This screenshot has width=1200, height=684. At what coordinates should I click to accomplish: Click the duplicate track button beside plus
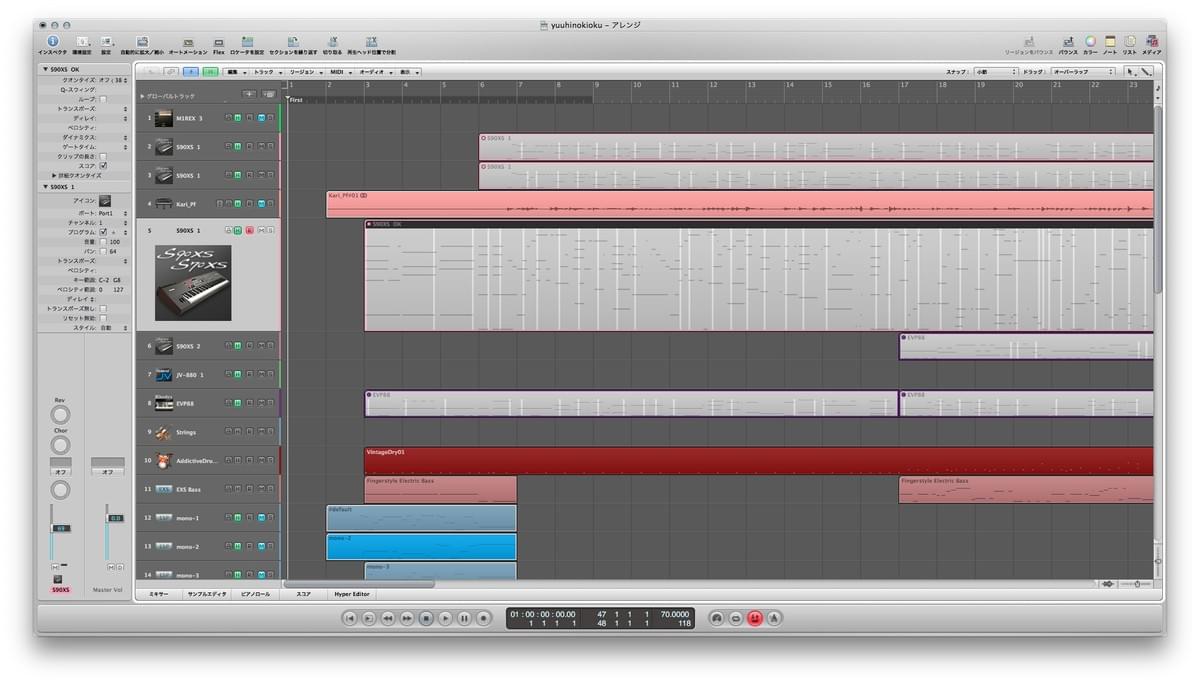tap(269, 95)
